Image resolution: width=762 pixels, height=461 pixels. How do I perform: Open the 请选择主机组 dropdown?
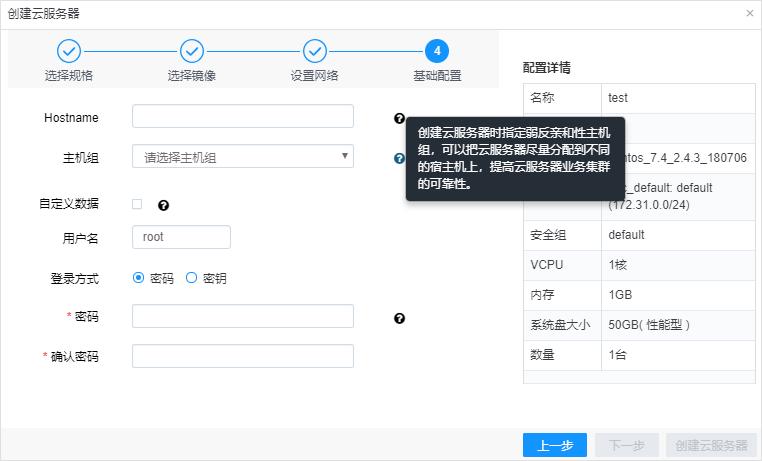coord(242,156)
